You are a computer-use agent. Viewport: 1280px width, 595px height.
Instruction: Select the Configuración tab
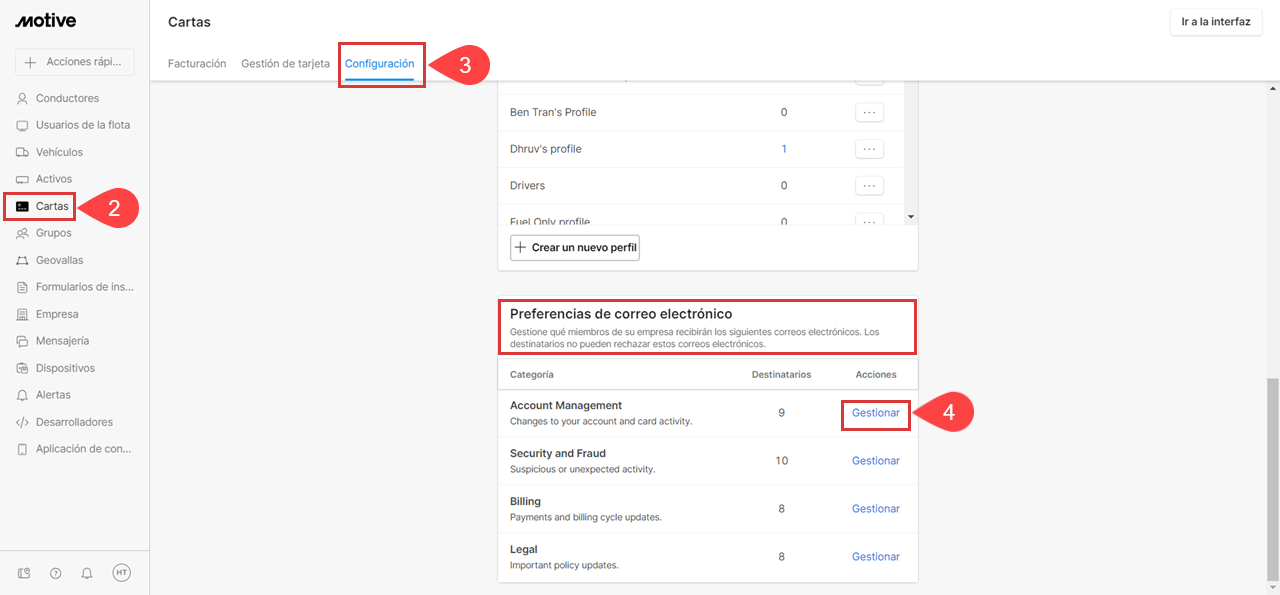coord(380,63)
